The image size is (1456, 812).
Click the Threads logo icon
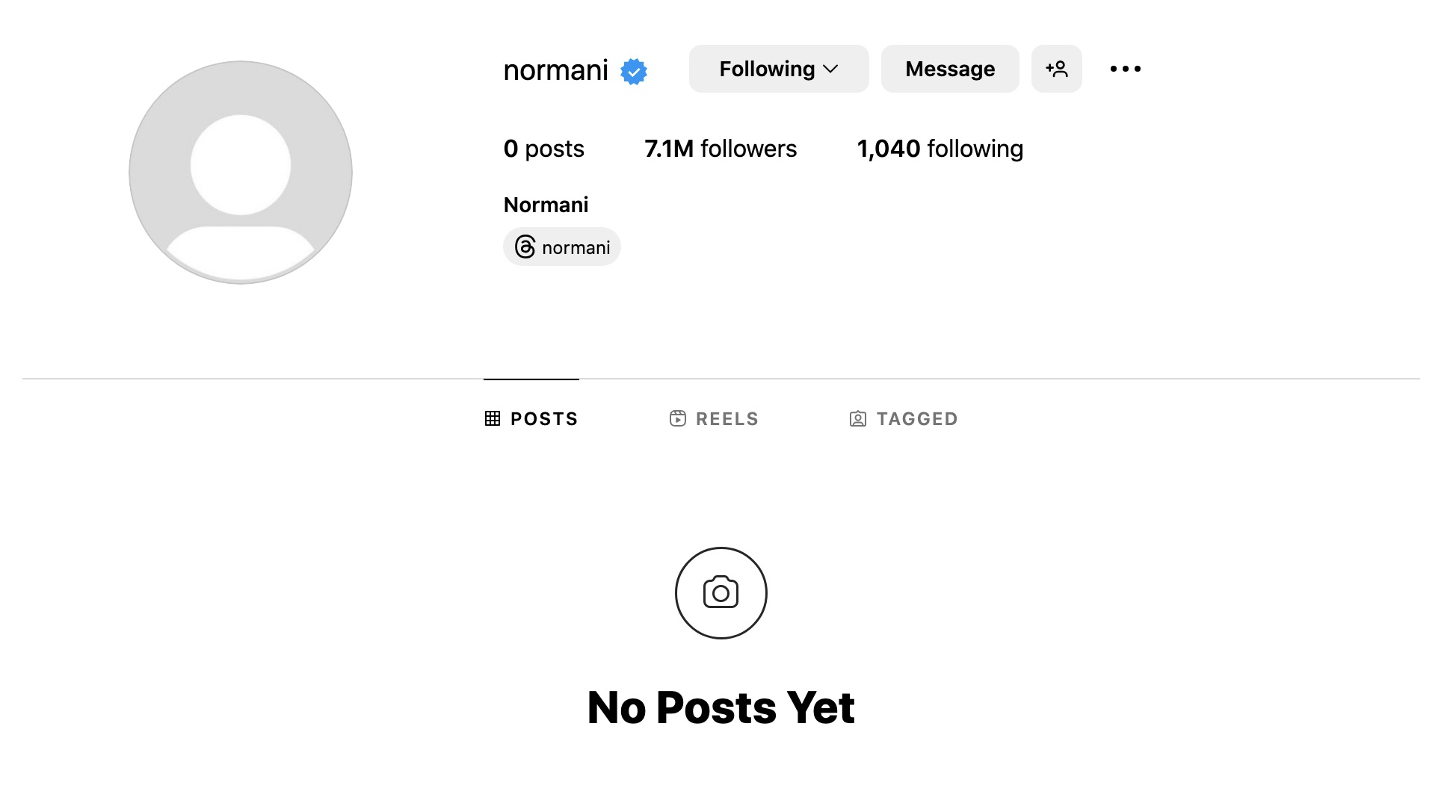[525, 247]
